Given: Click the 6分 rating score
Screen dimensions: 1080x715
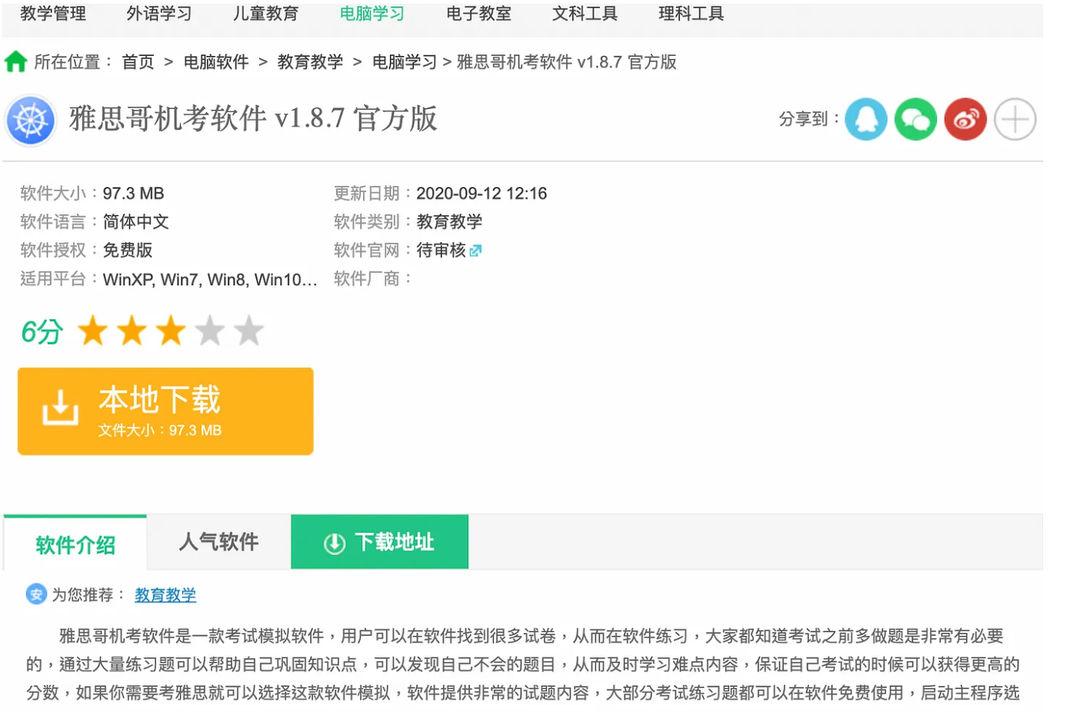Looking at the screenshot, I should tap(42, 332).
